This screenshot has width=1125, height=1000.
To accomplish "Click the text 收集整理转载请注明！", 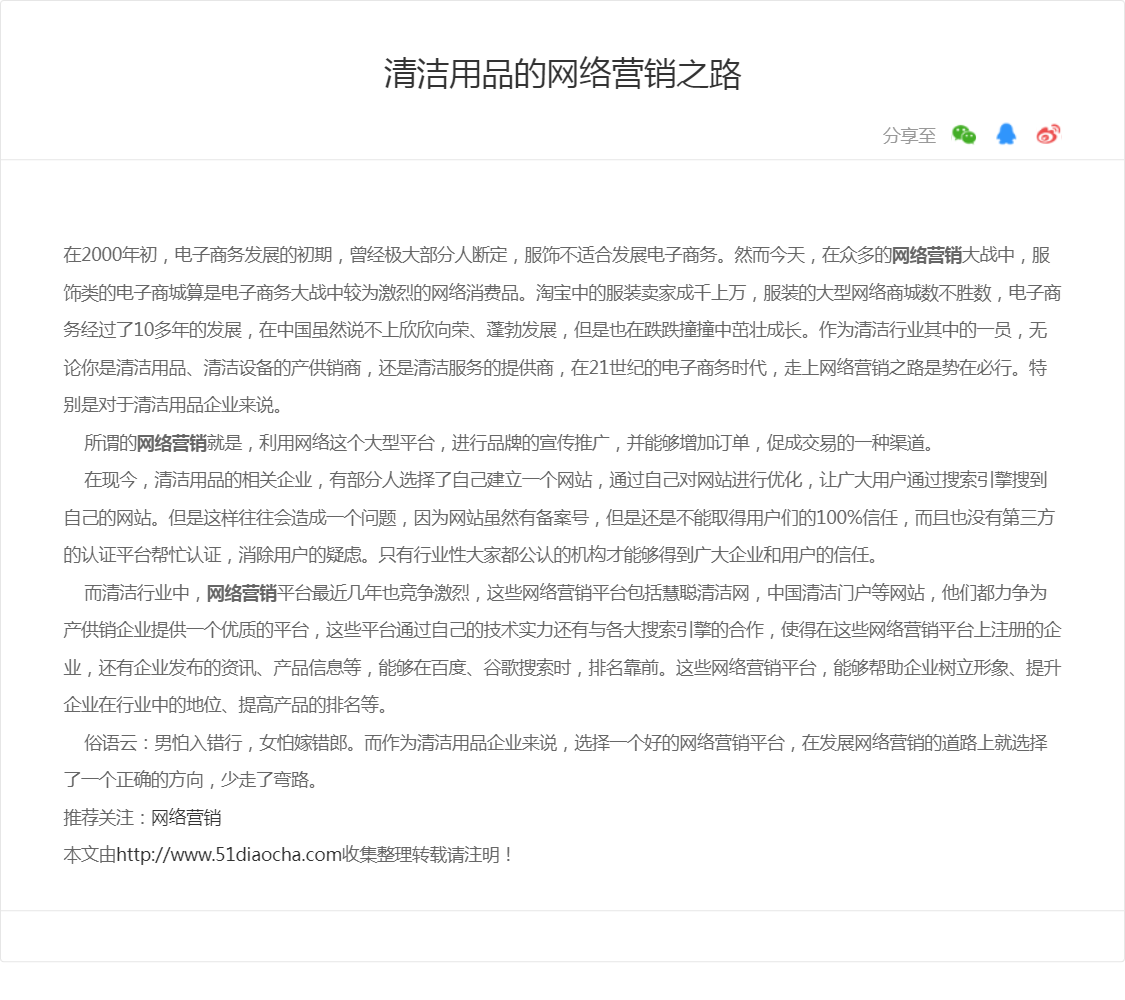I will [428, 855].
